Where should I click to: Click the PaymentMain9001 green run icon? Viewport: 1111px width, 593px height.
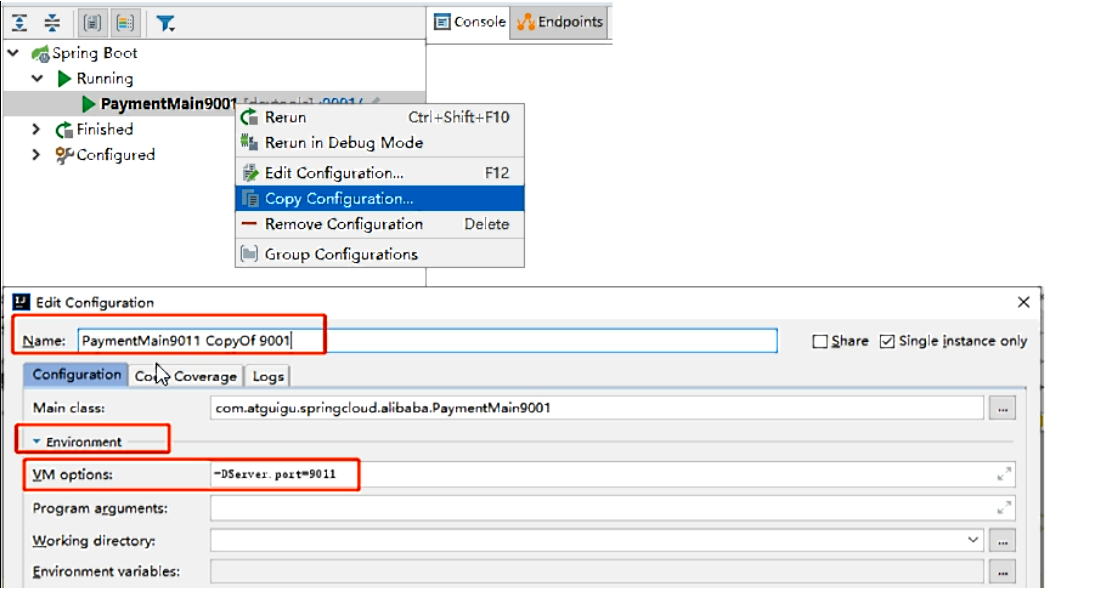(x=89, y=104)
